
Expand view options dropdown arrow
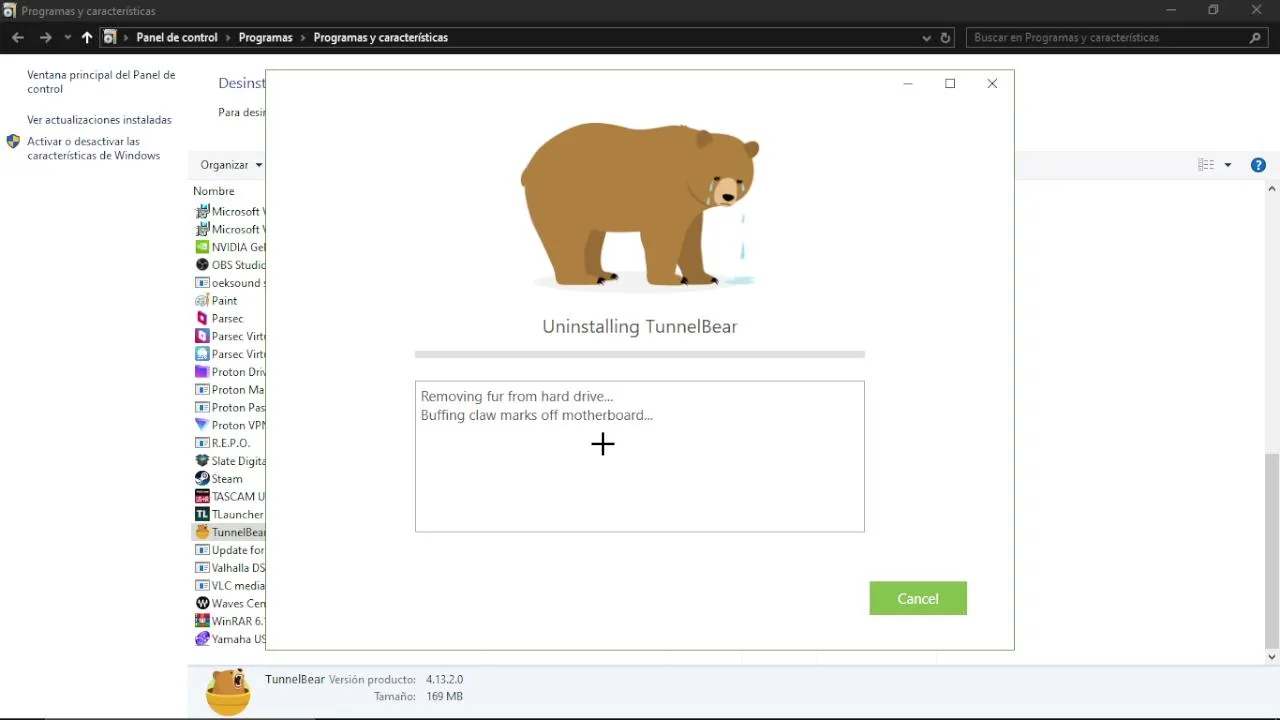coord(1228,165)
